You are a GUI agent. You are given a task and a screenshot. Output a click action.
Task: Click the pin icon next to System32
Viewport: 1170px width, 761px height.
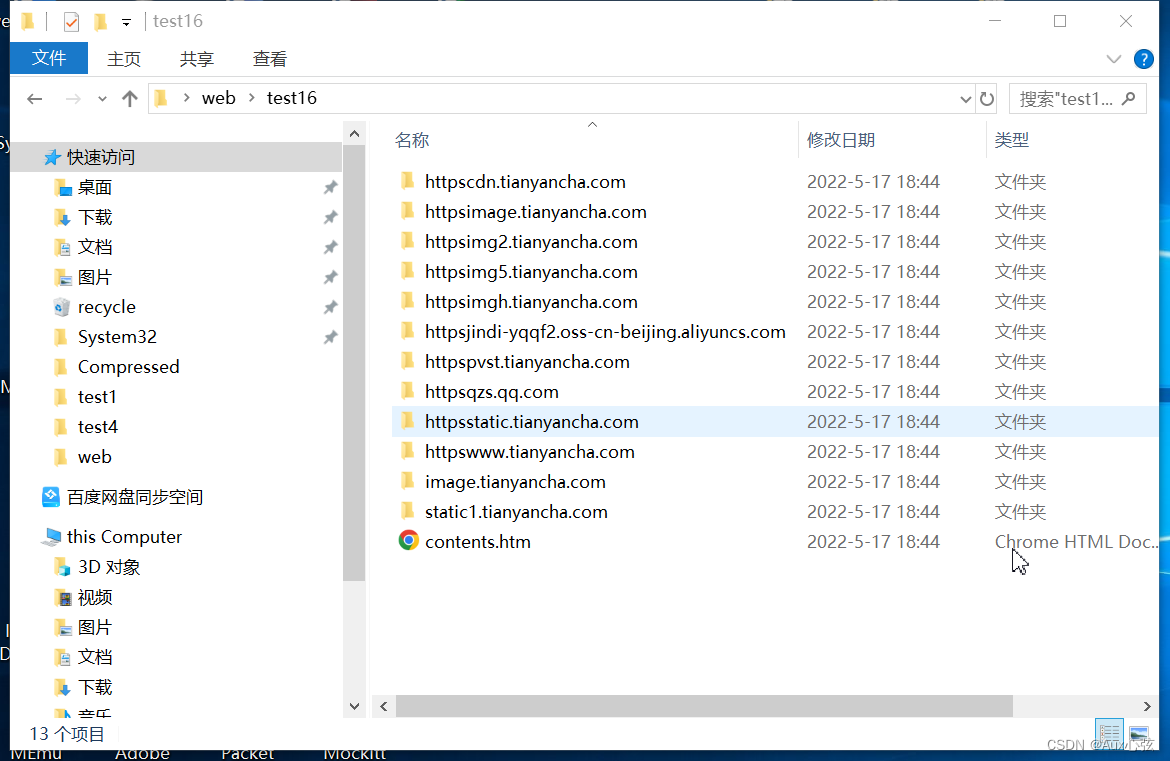pos(330,337)
